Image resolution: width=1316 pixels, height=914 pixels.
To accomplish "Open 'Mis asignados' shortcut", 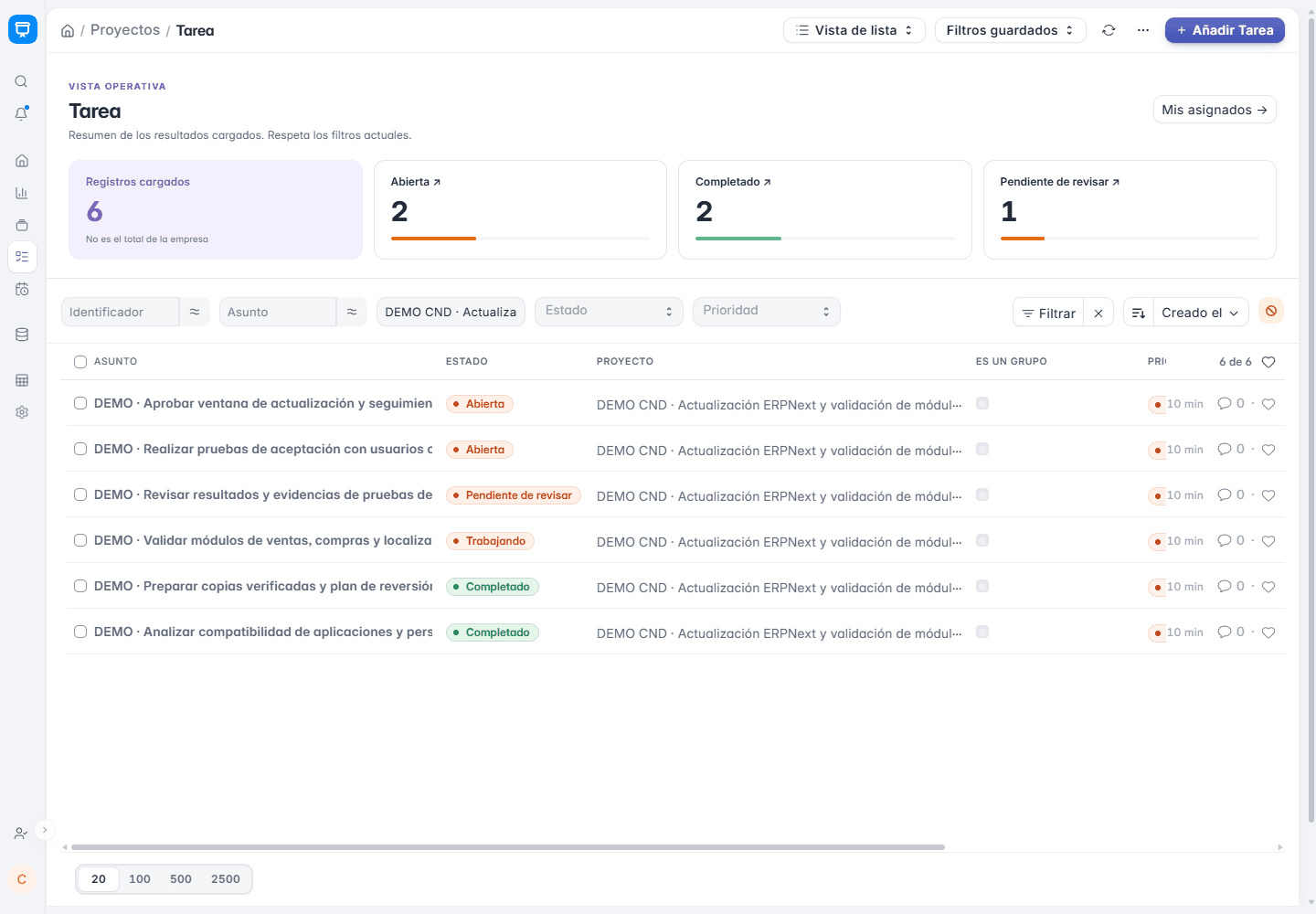I will 1215,110.
